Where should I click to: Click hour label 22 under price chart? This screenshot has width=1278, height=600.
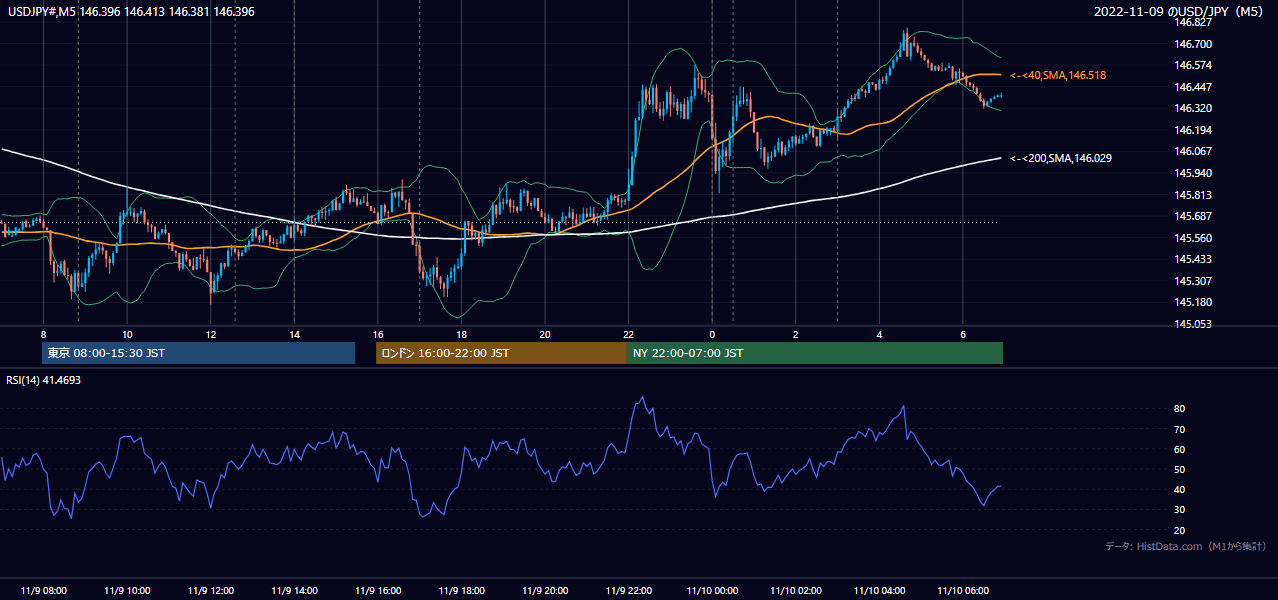pos(628,334)
